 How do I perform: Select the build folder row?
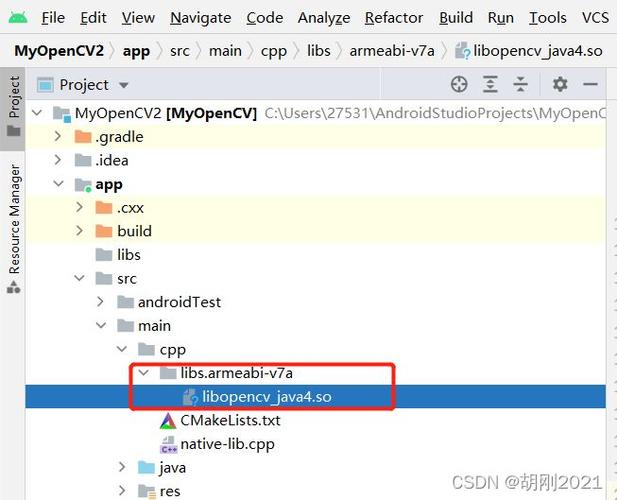click(316, 231)
